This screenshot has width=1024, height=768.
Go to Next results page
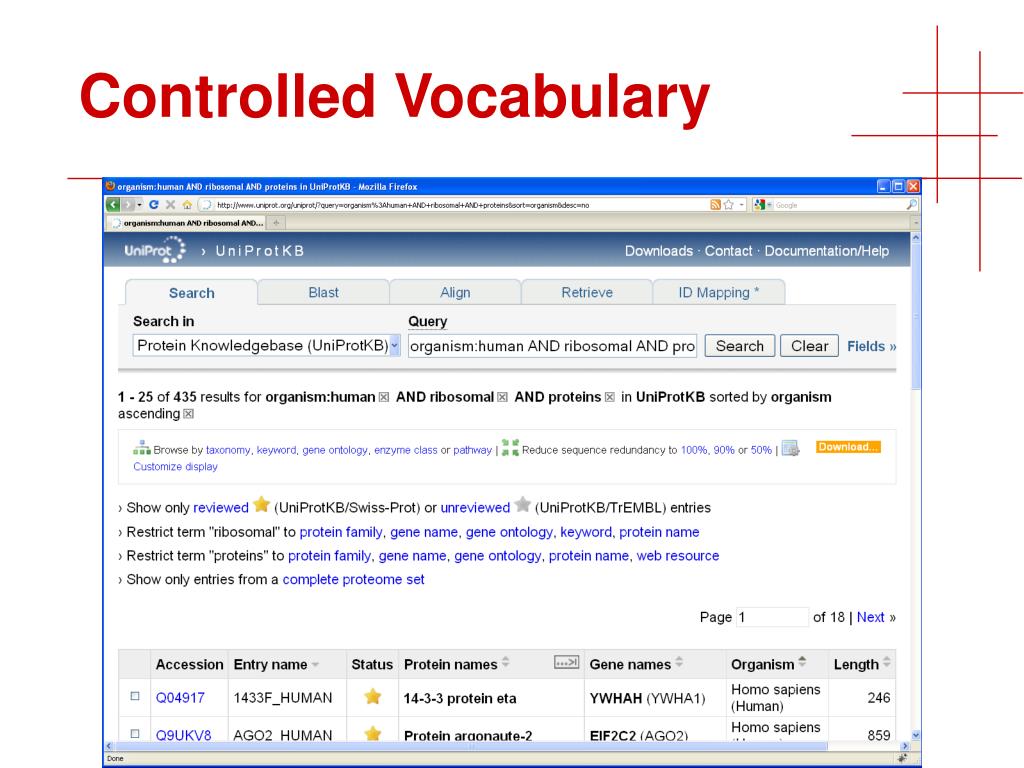[x=870, y=617]
